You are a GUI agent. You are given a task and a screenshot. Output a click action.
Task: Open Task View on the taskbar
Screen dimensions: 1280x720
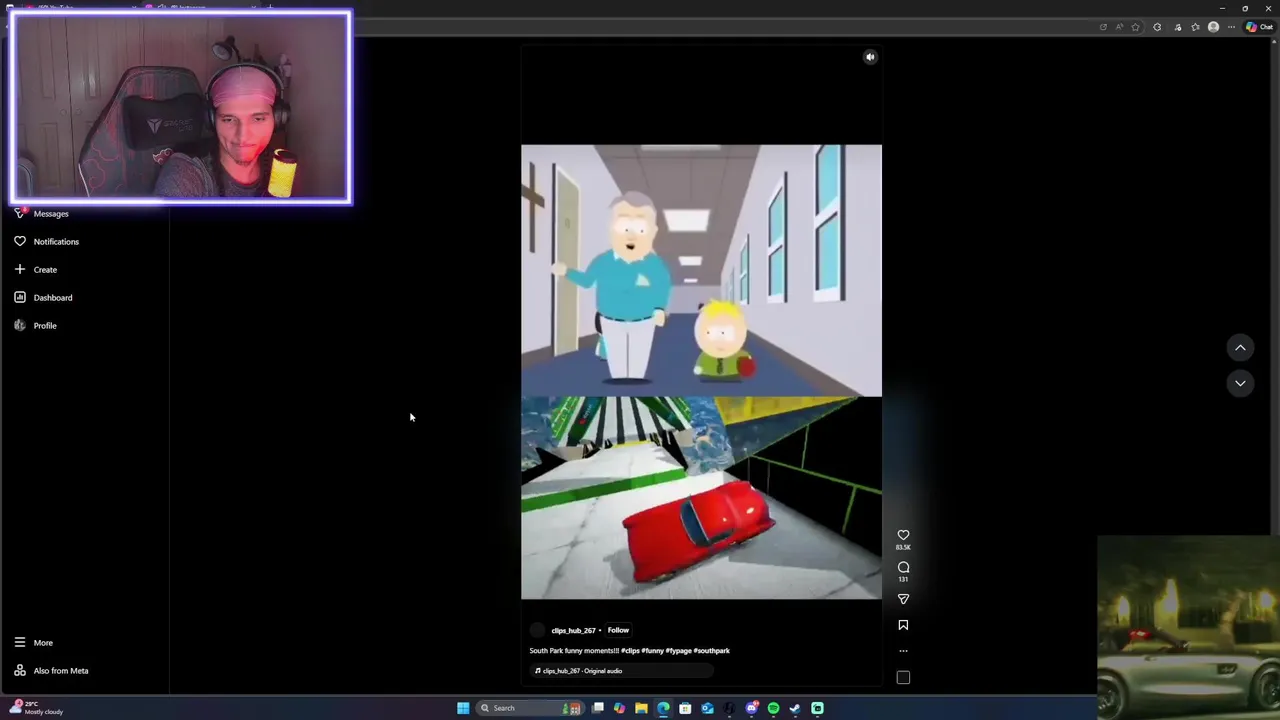[x=598, y=708]
